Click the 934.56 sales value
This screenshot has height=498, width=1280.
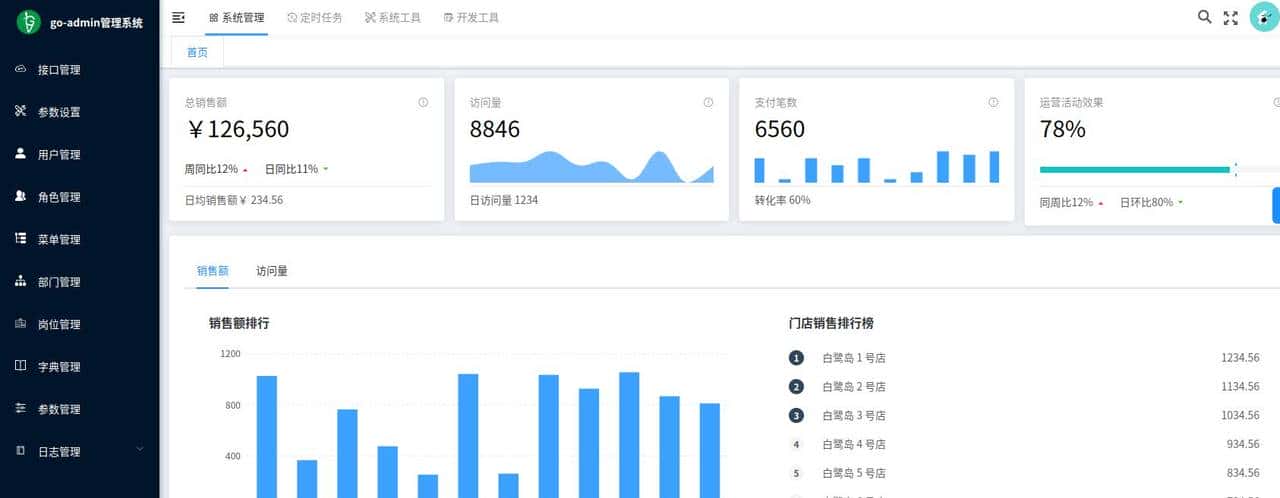pyautogui.click(x=1242, y=444)
